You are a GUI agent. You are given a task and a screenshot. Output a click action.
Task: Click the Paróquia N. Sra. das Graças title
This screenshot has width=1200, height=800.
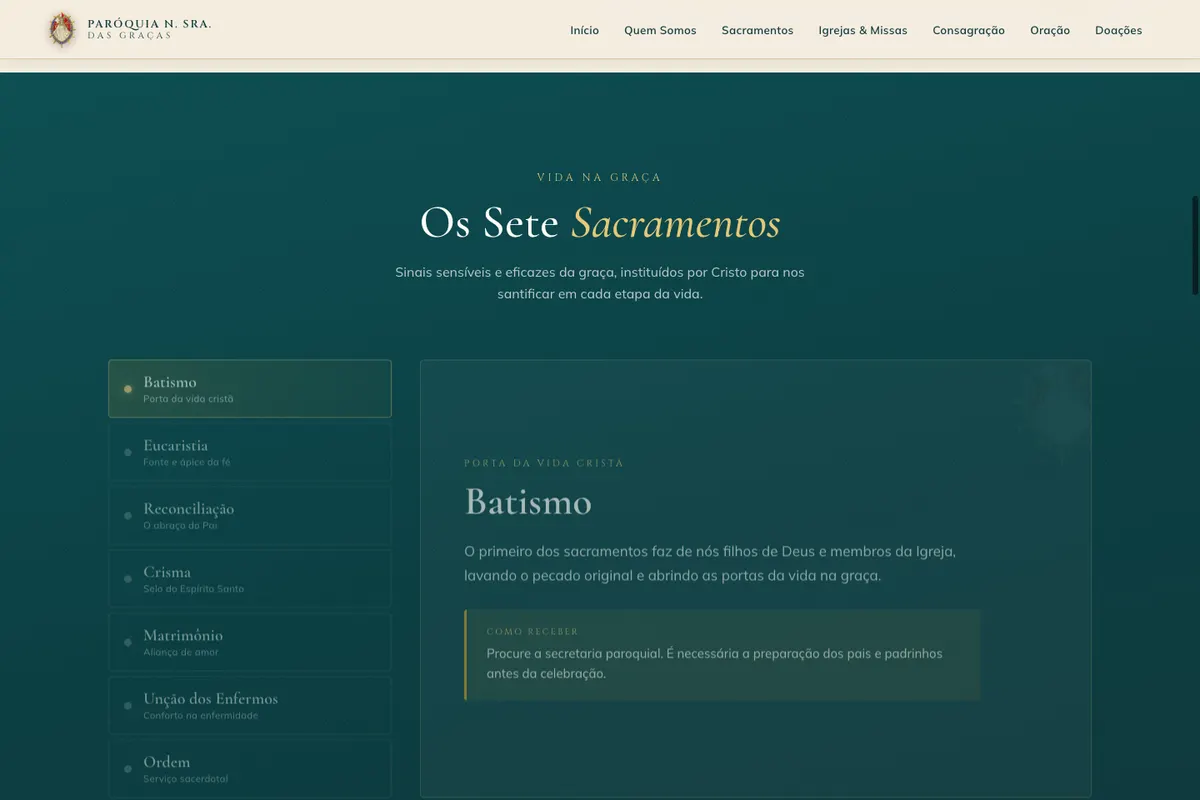(x=149, y=29)
